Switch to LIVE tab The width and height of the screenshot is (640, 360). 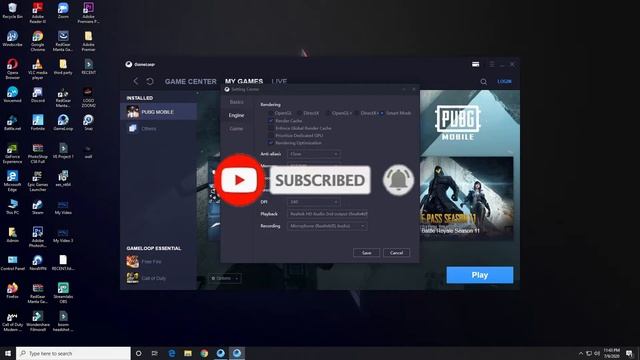click(x=279, y=82)
